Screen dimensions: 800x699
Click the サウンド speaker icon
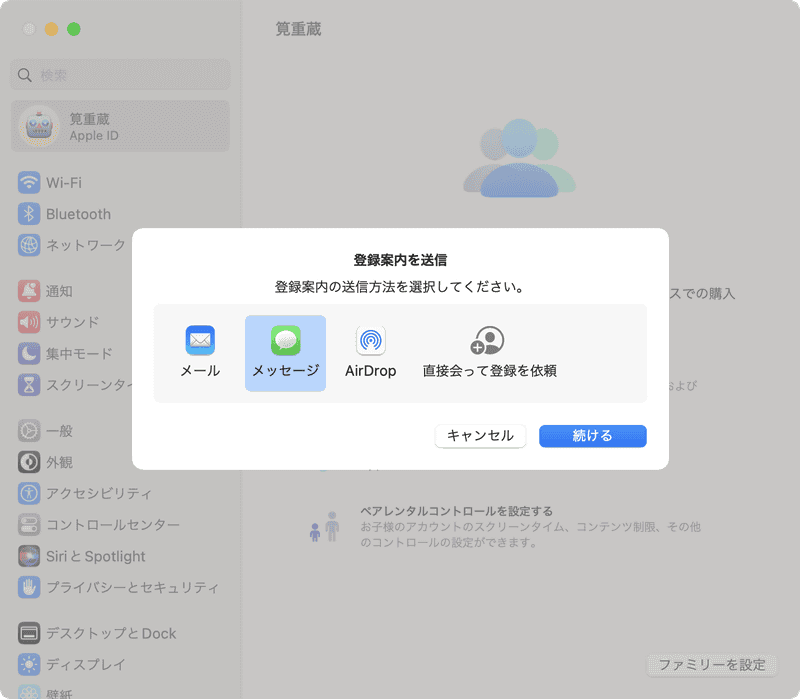pos(28,322)
